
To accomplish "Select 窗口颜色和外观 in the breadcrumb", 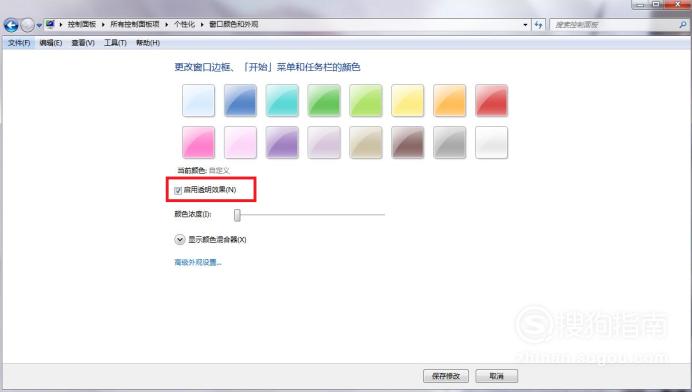I will pyautogui.click(x=233, y=24).
